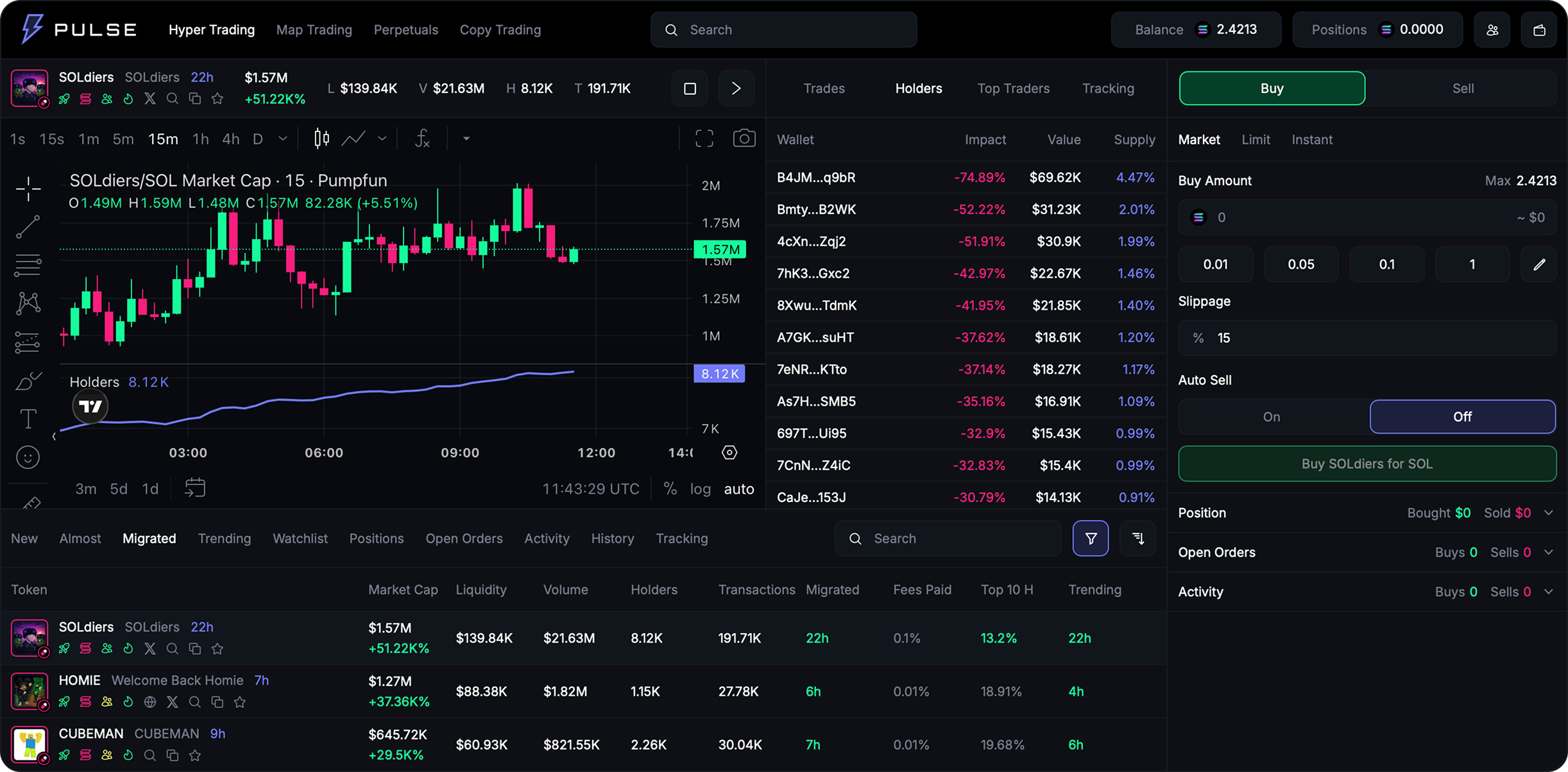The height and width of the screenshot is (772, 1568).
Task: Choose the 0.1 buy amount preset
Action: 1387,264
